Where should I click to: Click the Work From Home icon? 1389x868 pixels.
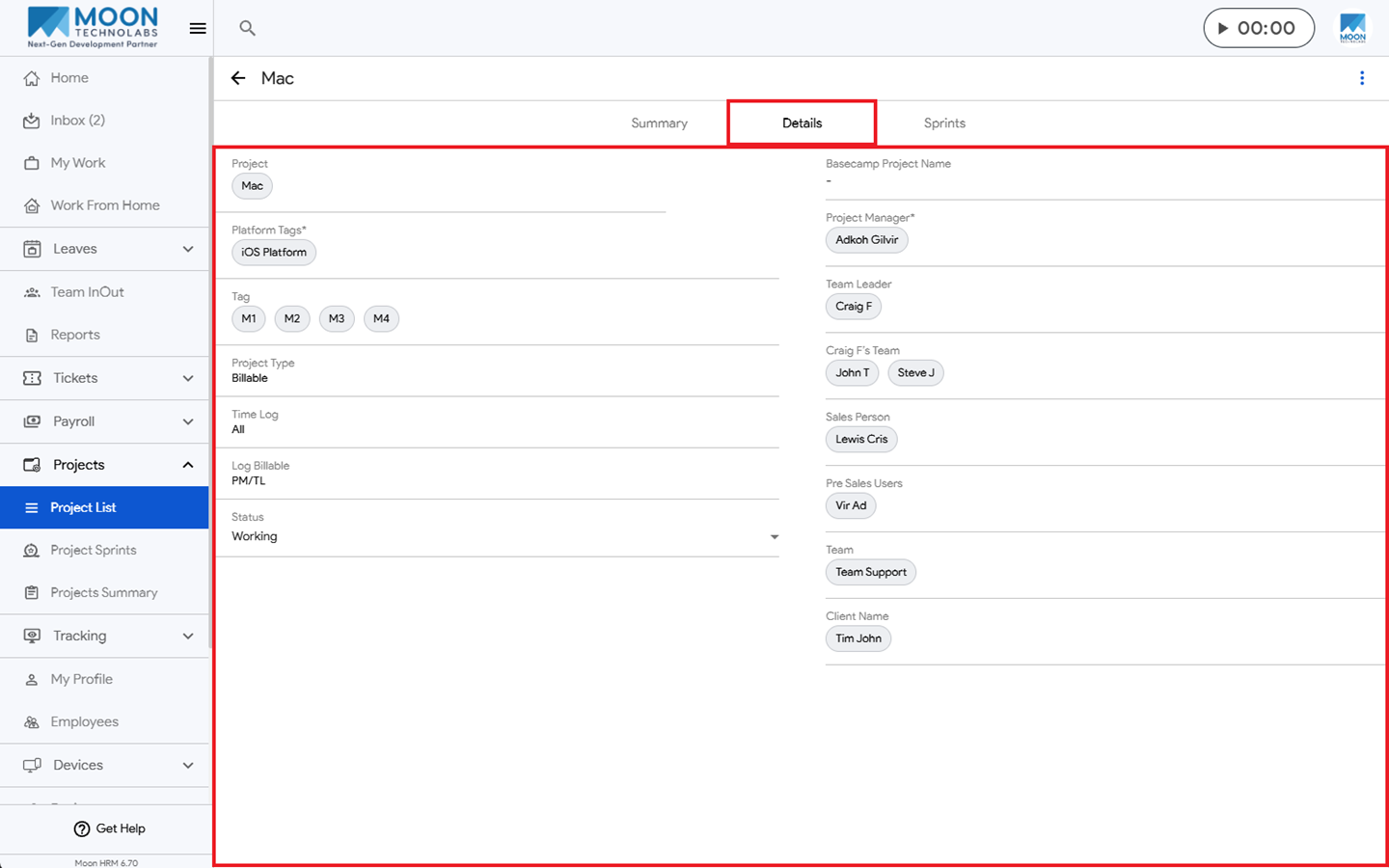click(x=32, y=205)
